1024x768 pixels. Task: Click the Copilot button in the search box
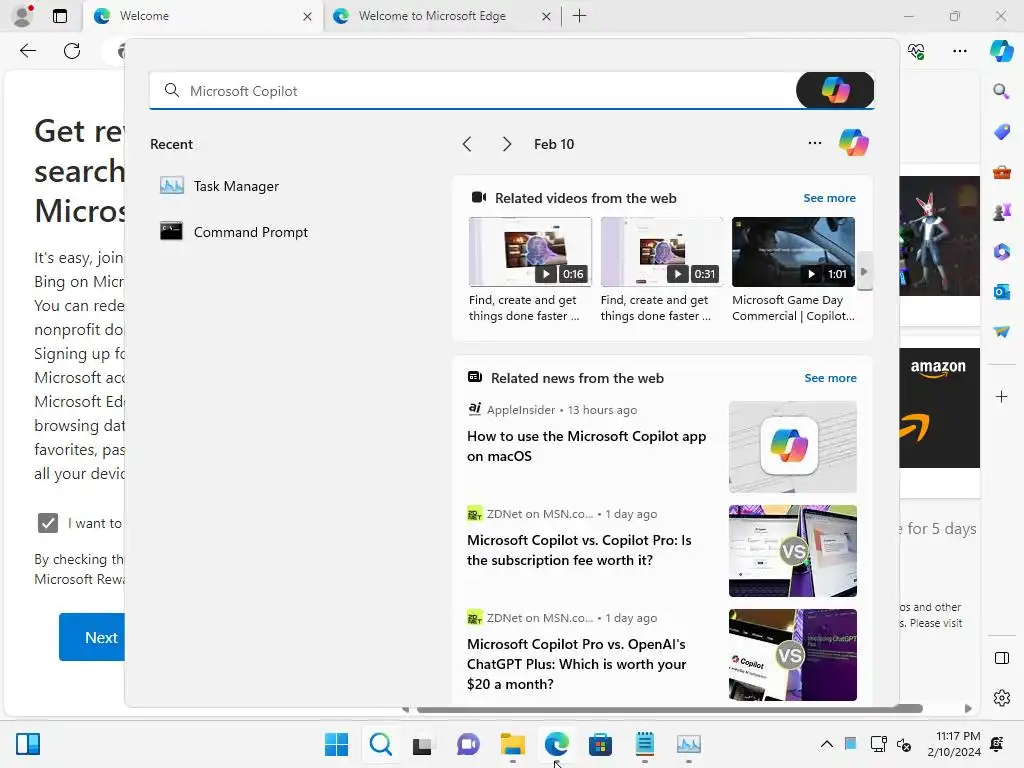(835, 90)
